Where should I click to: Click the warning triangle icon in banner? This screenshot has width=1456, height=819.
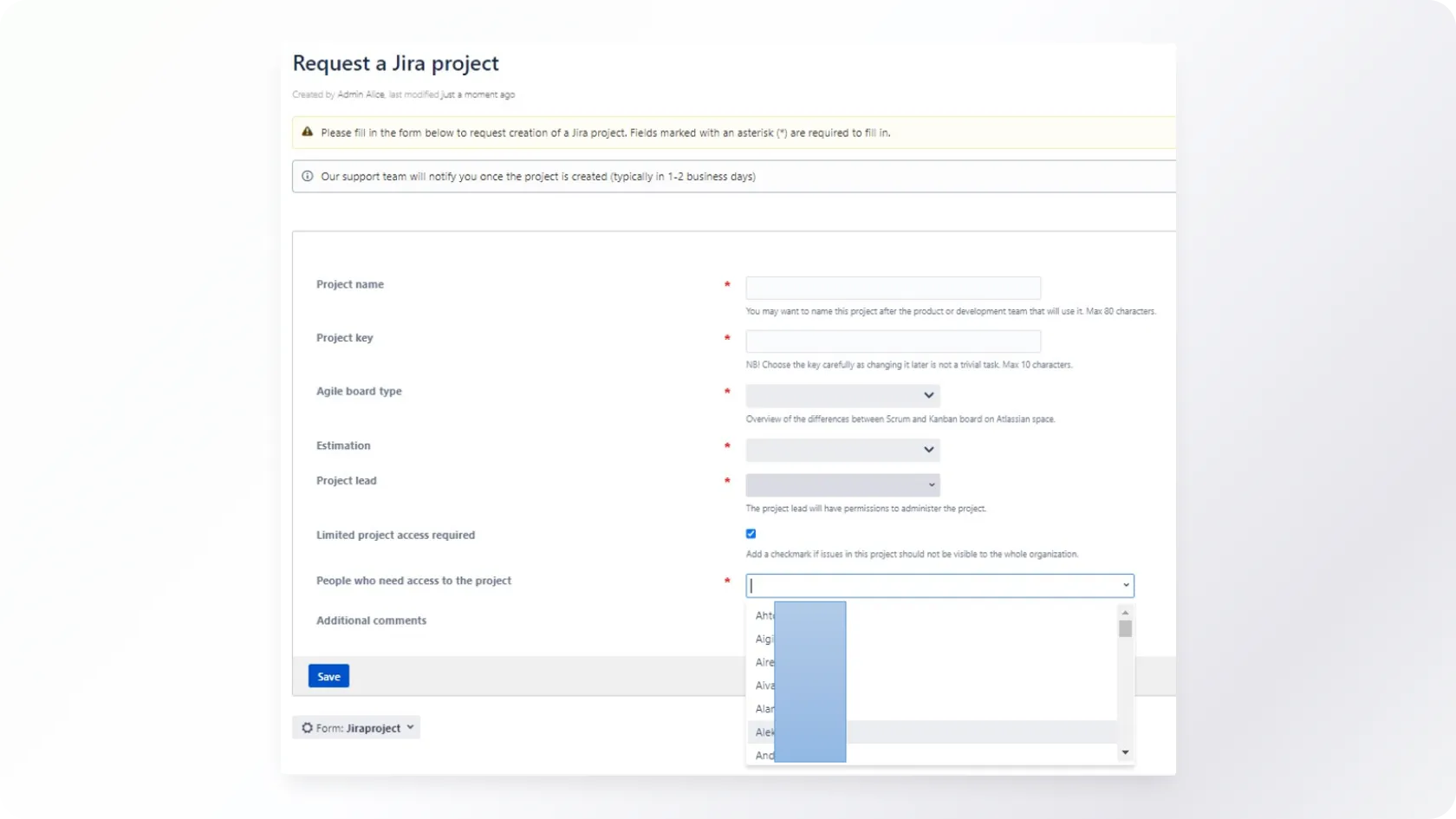(307, 133)
